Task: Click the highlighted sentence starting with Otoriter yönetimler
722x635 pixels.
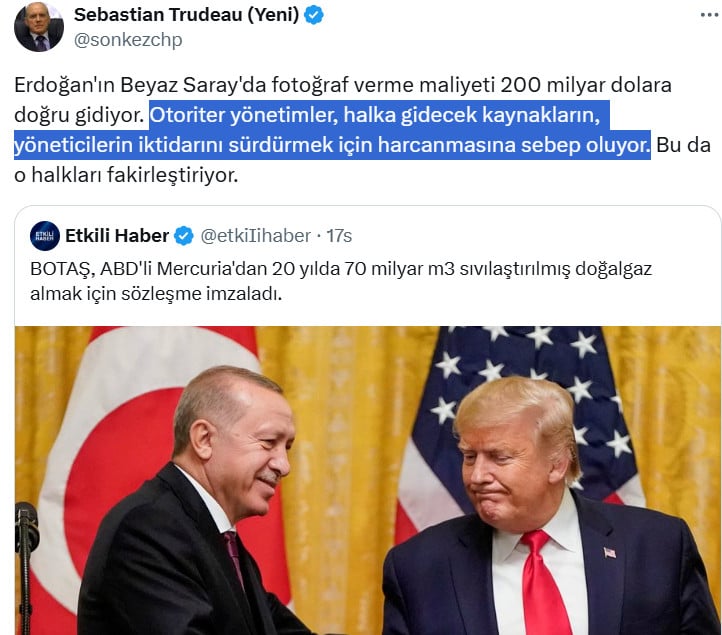Action: coord(332,130)
